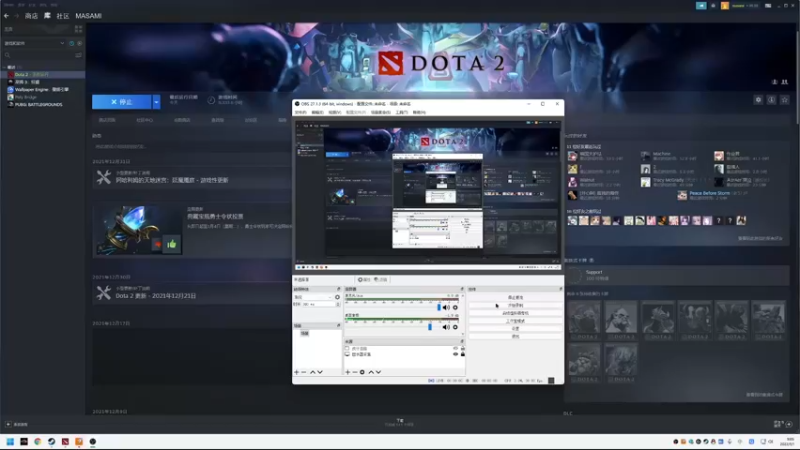Adjust the 桌面音频 volume slider handle

click(x=430, y=327)
